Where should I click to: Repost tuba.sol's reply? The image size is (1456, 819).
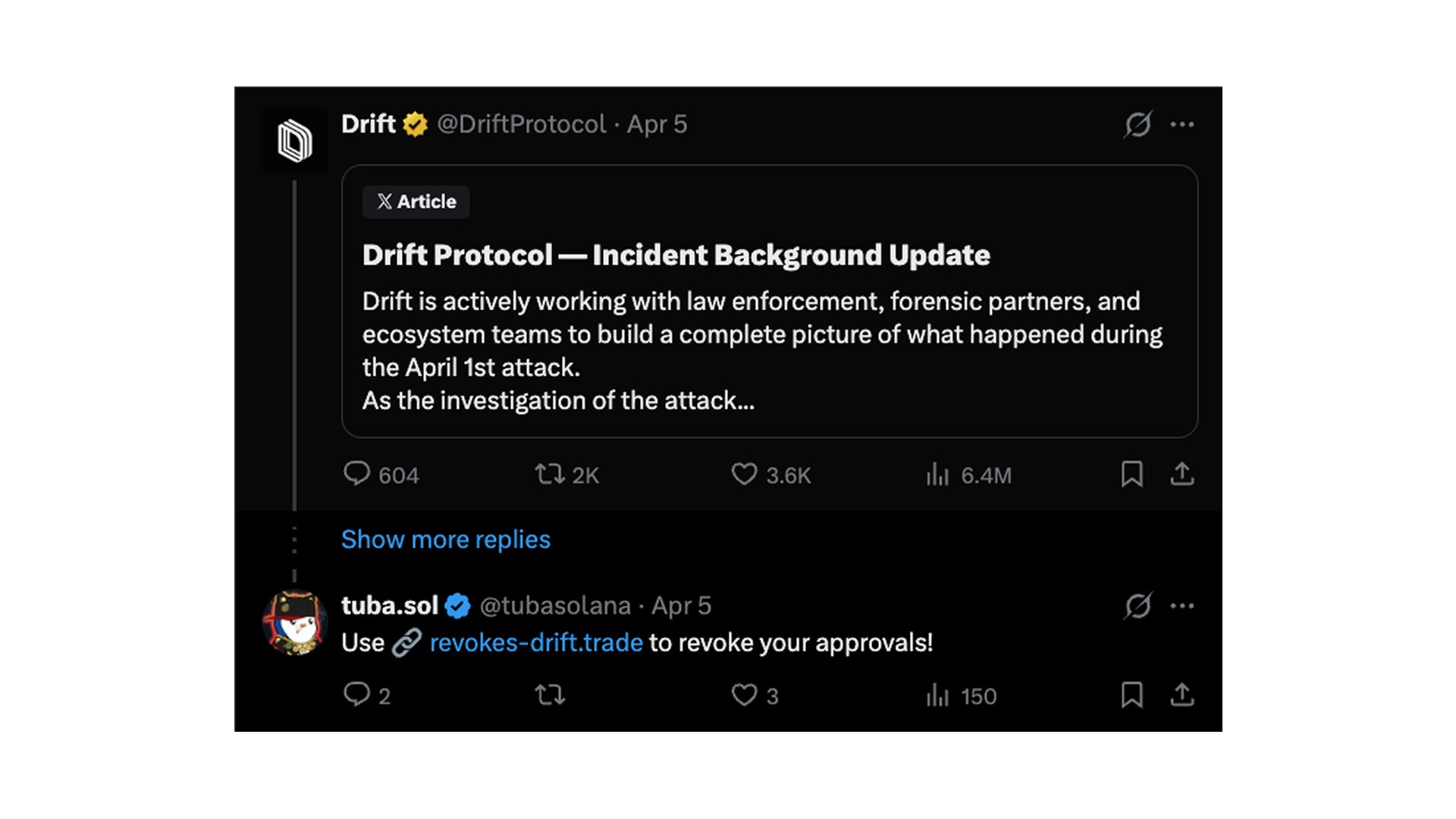550,695
